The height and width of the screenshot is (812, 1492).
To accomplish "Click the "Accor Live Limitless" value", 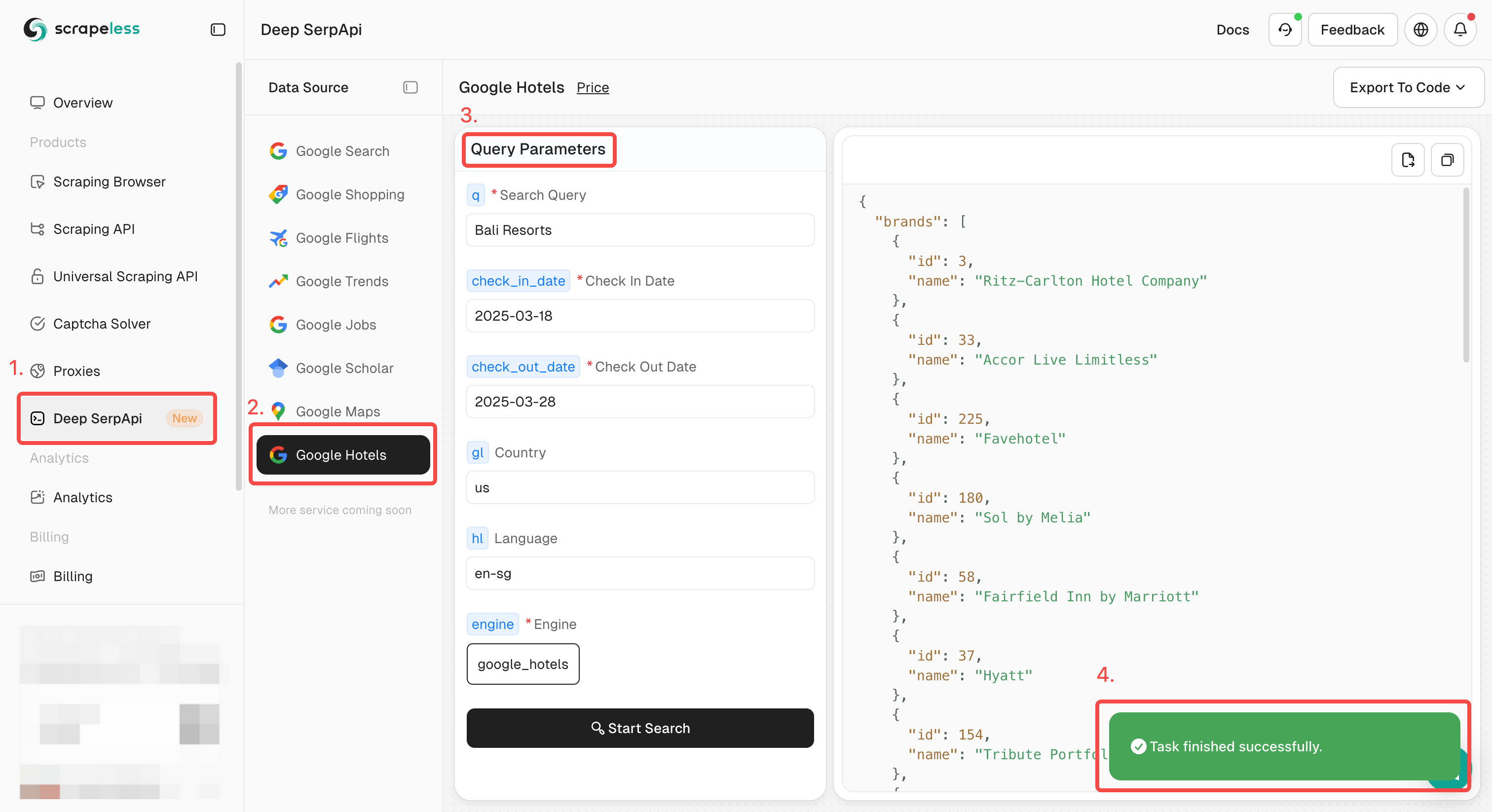I will coord(1066,360).
